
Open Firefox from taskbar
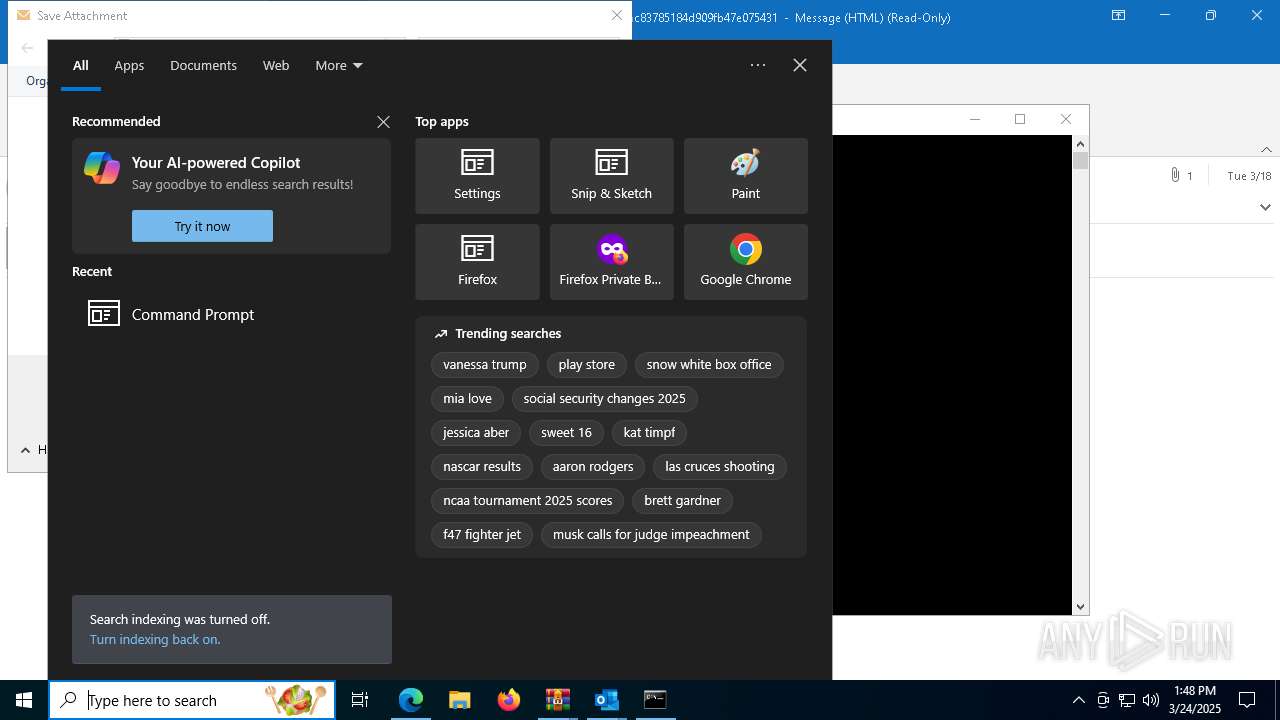(509, 700)
